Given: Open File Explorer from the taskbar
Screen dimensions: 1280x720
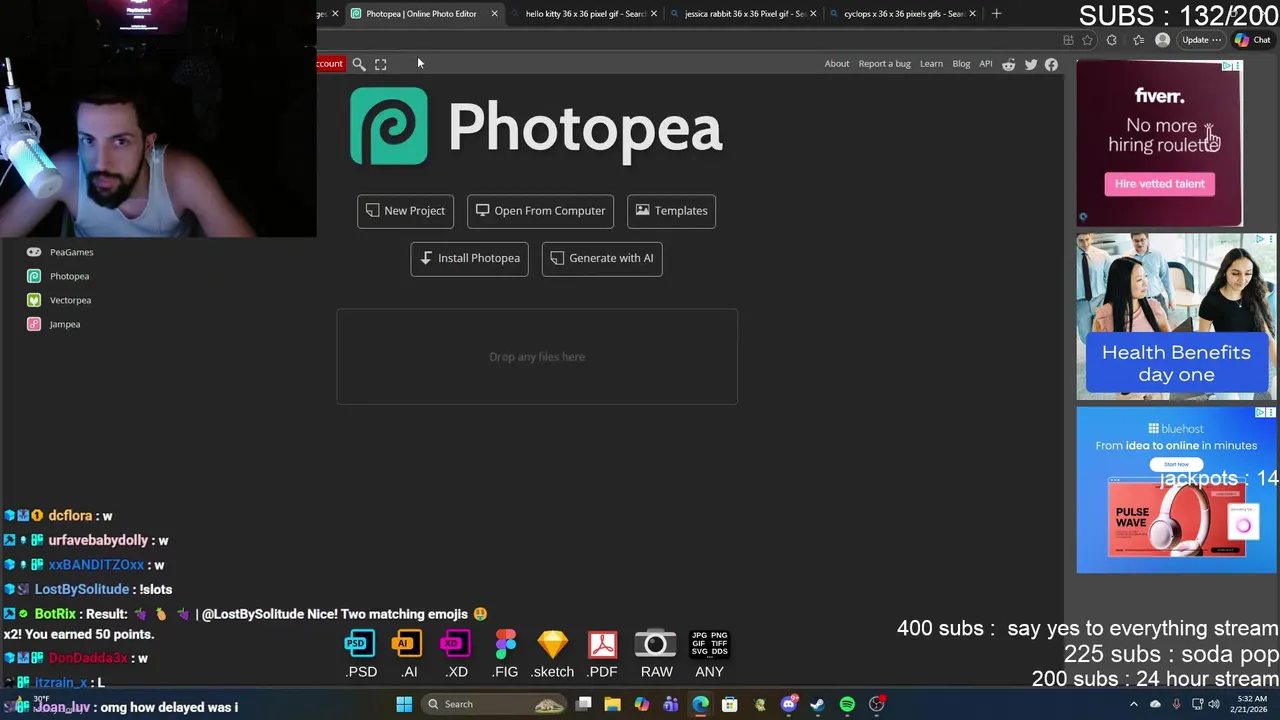Looking at the screenshot, I should [x=612, y=704].
